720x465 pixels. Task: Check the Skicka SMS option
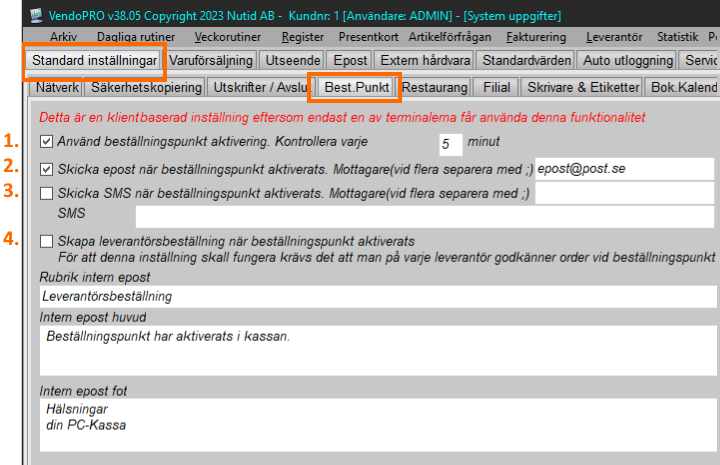coord(47,193)
